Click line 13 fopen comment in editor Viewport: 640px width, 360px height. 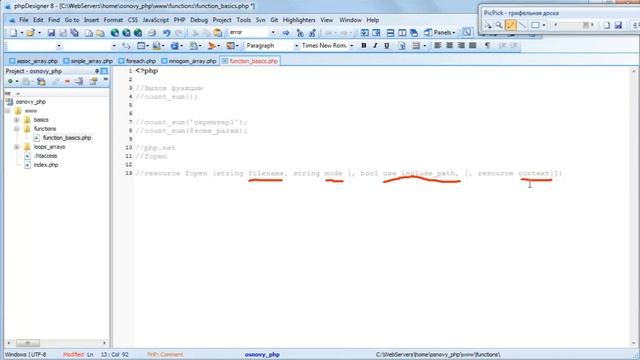[349, 173]
